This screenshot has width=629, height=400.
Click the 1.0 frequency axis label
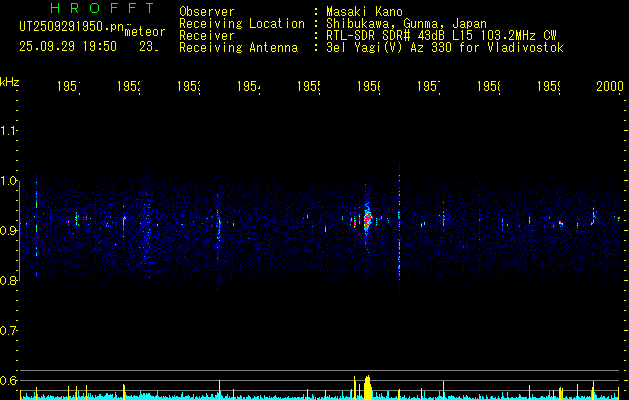pyautogui.click(x=8, y=181)
